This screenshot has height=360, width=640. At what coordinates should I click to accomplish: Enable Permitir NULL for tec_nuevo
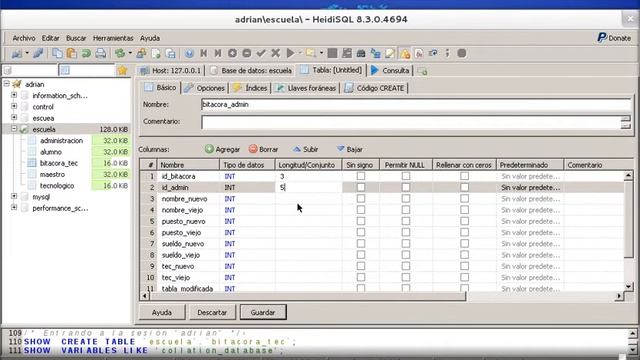pos(406,266)
